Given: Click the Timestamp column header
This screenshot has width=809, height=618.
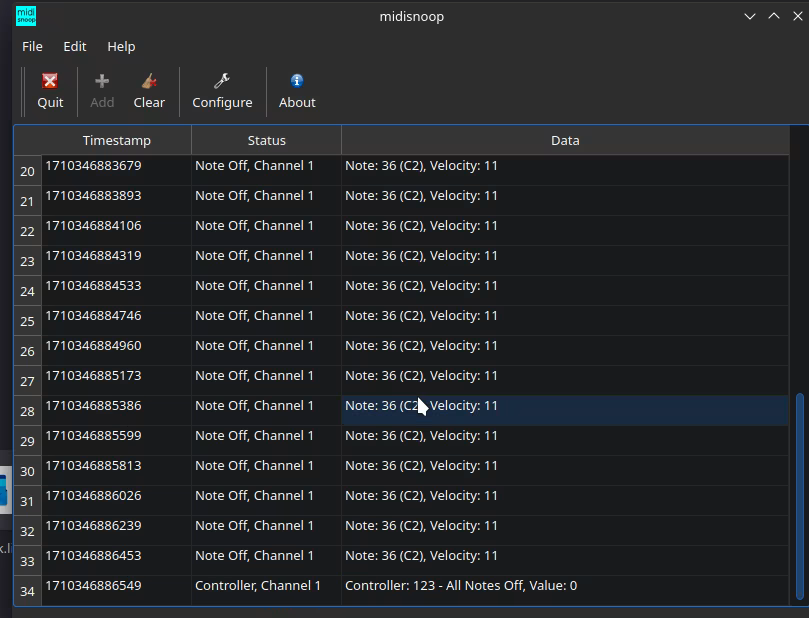Looking at the screenshot, I should coord(117,140).
